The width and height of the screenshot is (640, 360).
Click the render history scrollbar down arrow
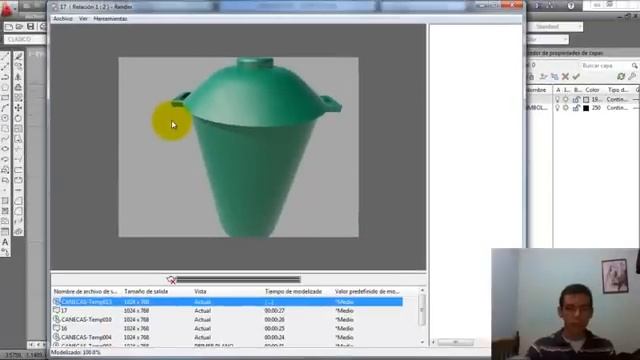[422, 342]
